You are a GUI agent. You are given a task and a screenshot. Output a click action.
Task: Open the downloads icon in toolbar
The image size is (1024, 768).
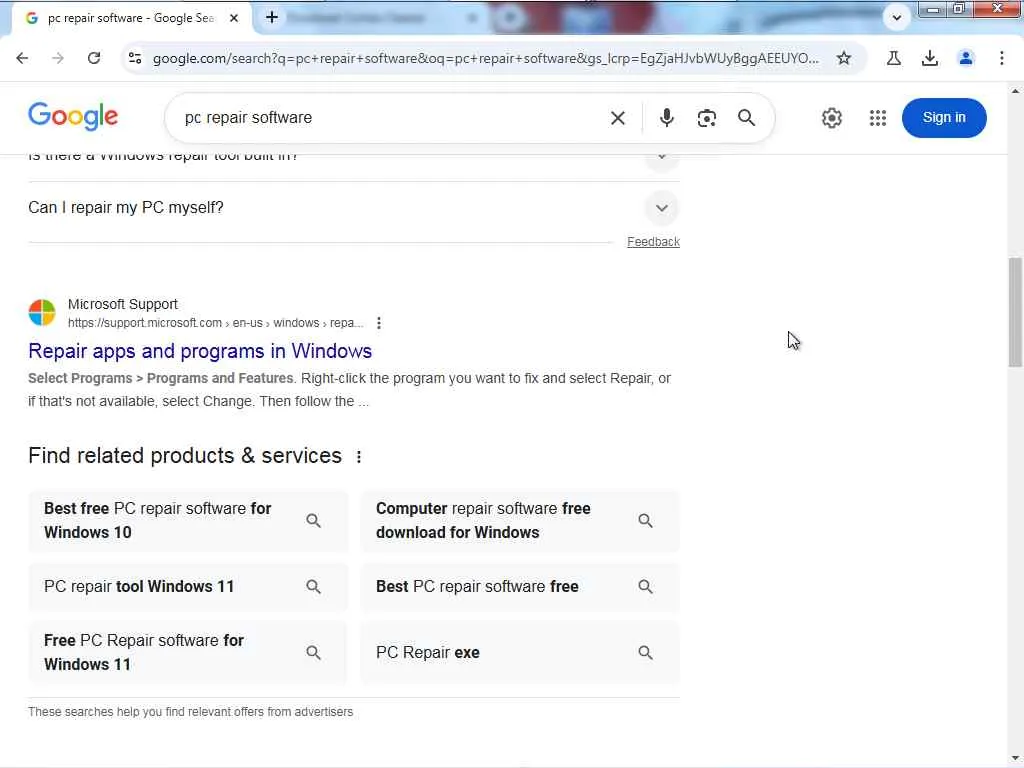930,58
